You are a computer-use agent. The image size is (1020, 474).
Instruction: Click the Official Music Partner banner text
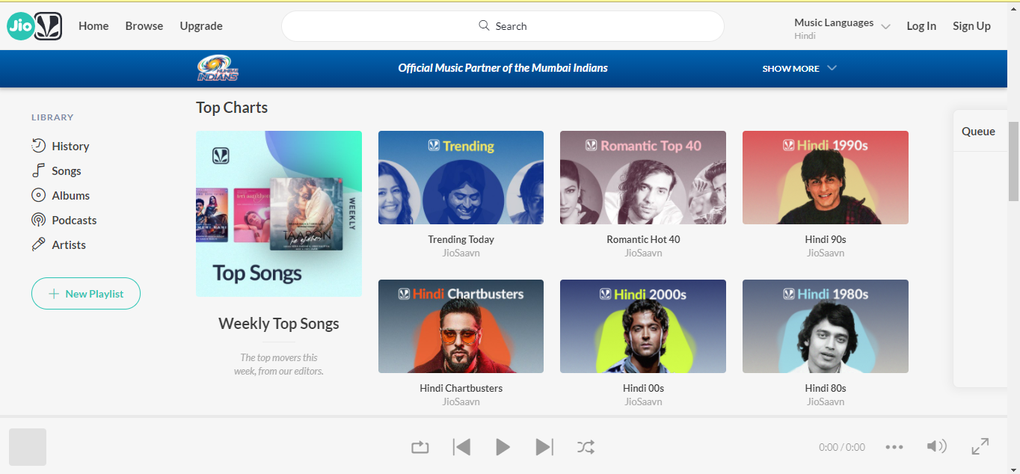(x=503, y=68)
